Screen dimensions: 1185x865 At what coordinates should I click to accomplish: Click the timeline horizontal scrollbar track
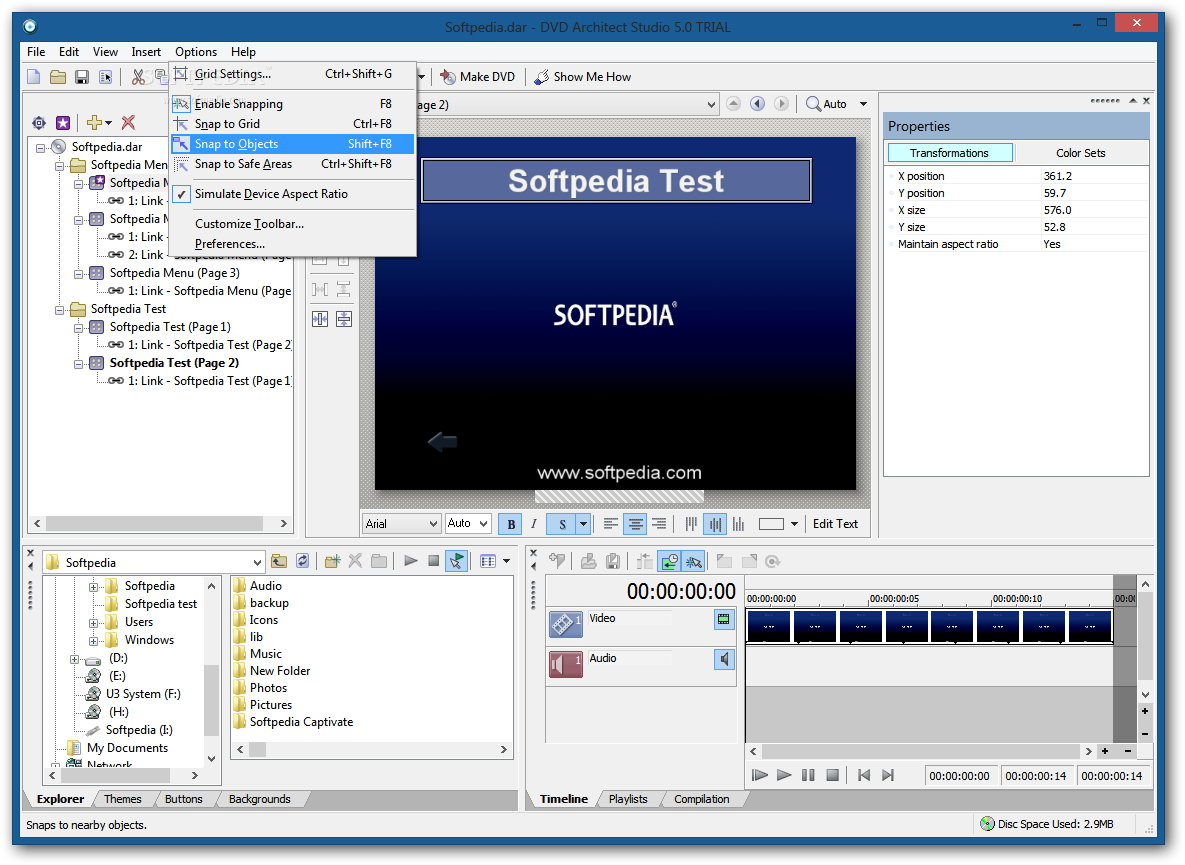(921, 752)
